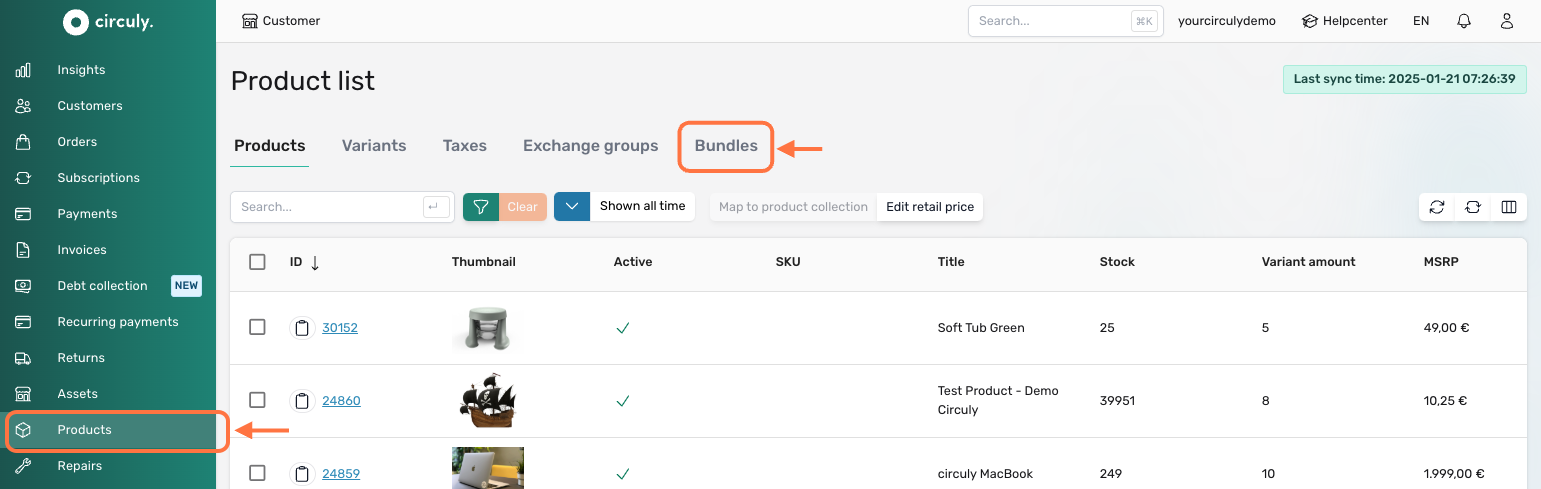Go to Subscriptions in the sidebar
This screenshot has height=489, width=1541.
pos(98,178)
